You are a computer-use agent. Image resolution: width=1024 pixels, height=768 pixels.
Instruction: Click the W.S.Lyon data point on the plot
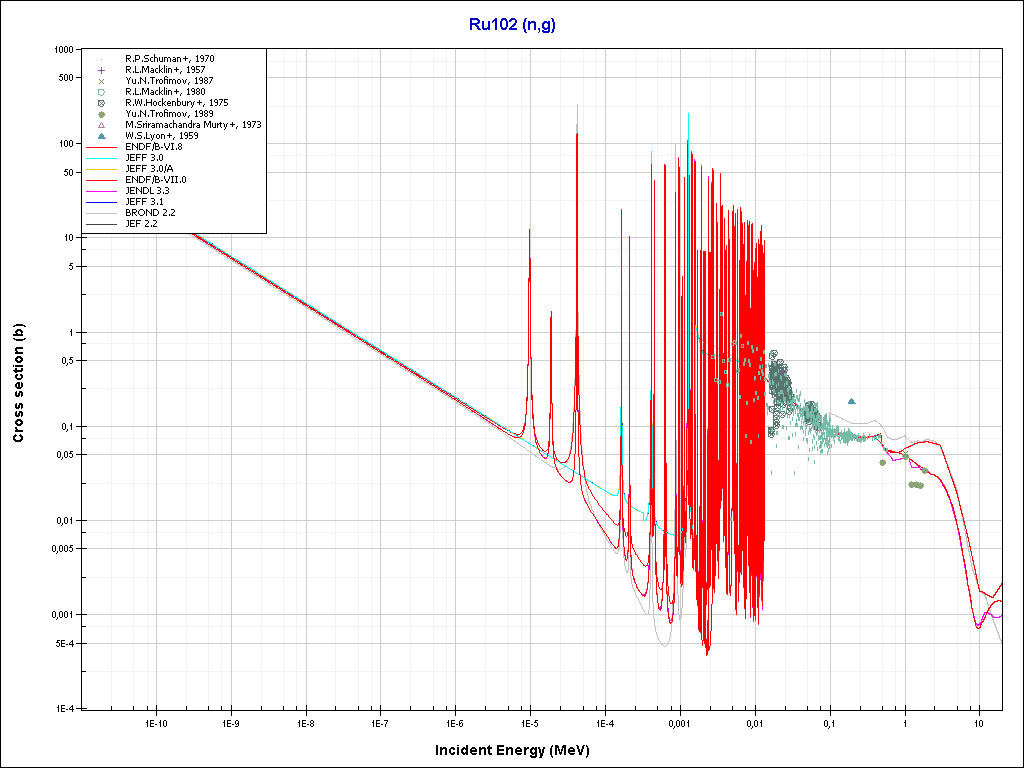[x=852, y=401]
